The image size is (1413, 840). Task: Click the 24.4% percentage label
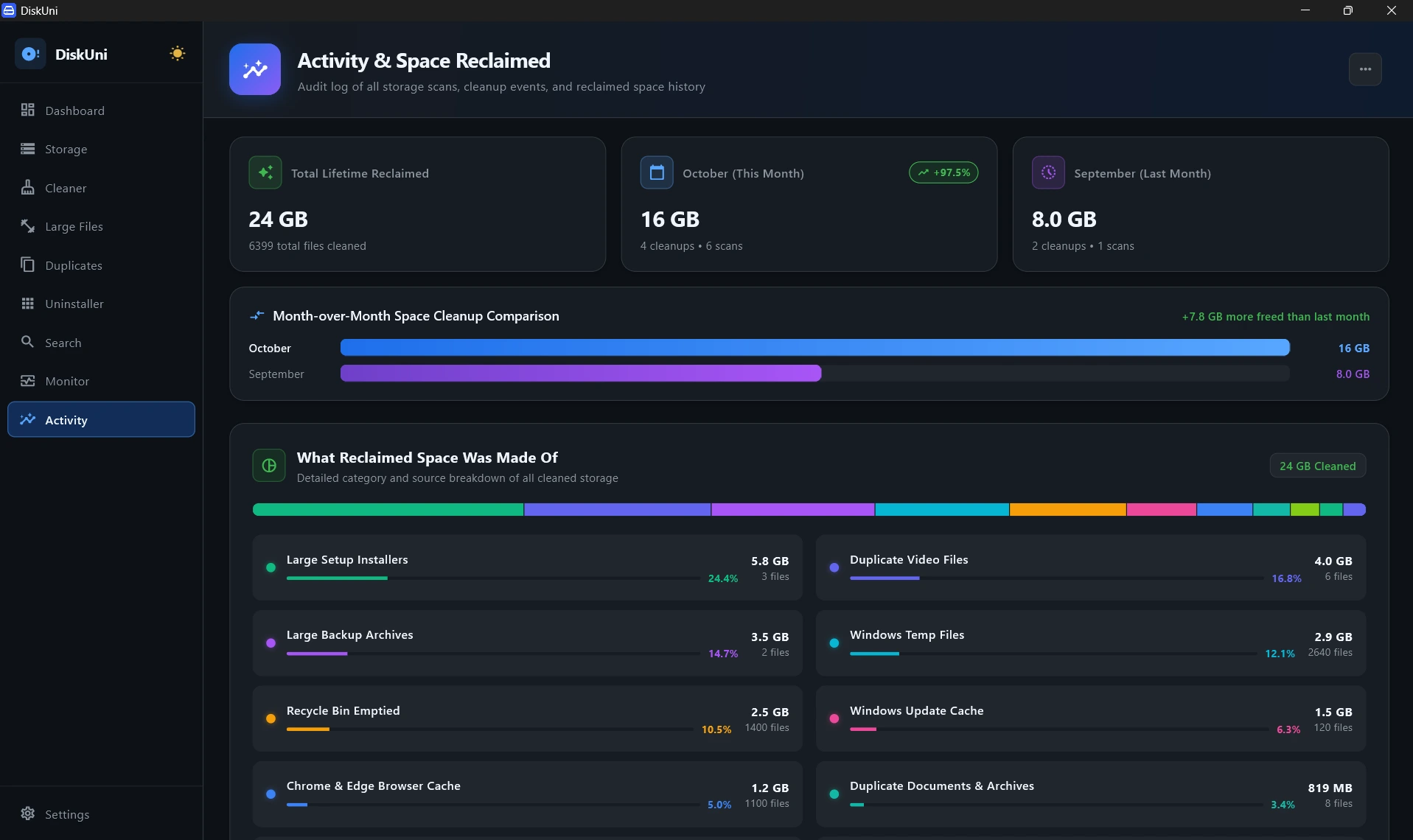tap(722, 578)
